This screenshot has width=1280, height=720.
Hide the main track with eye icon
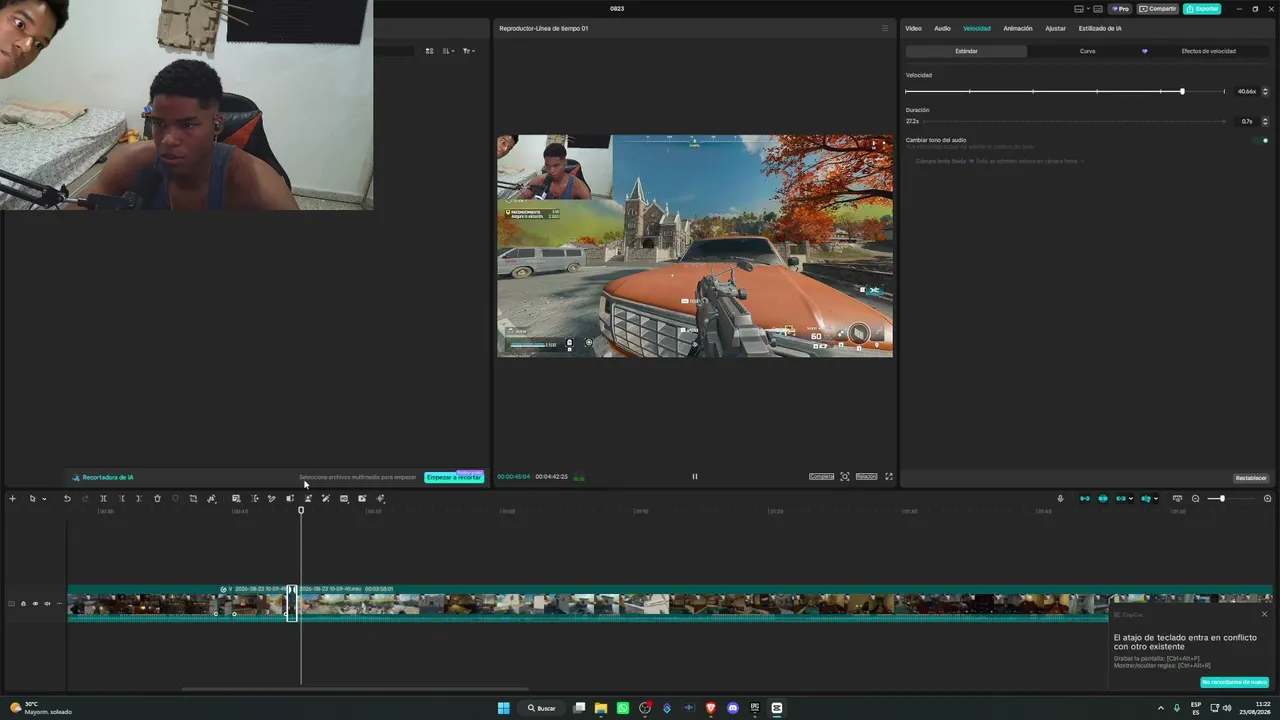tap(35, 603)
